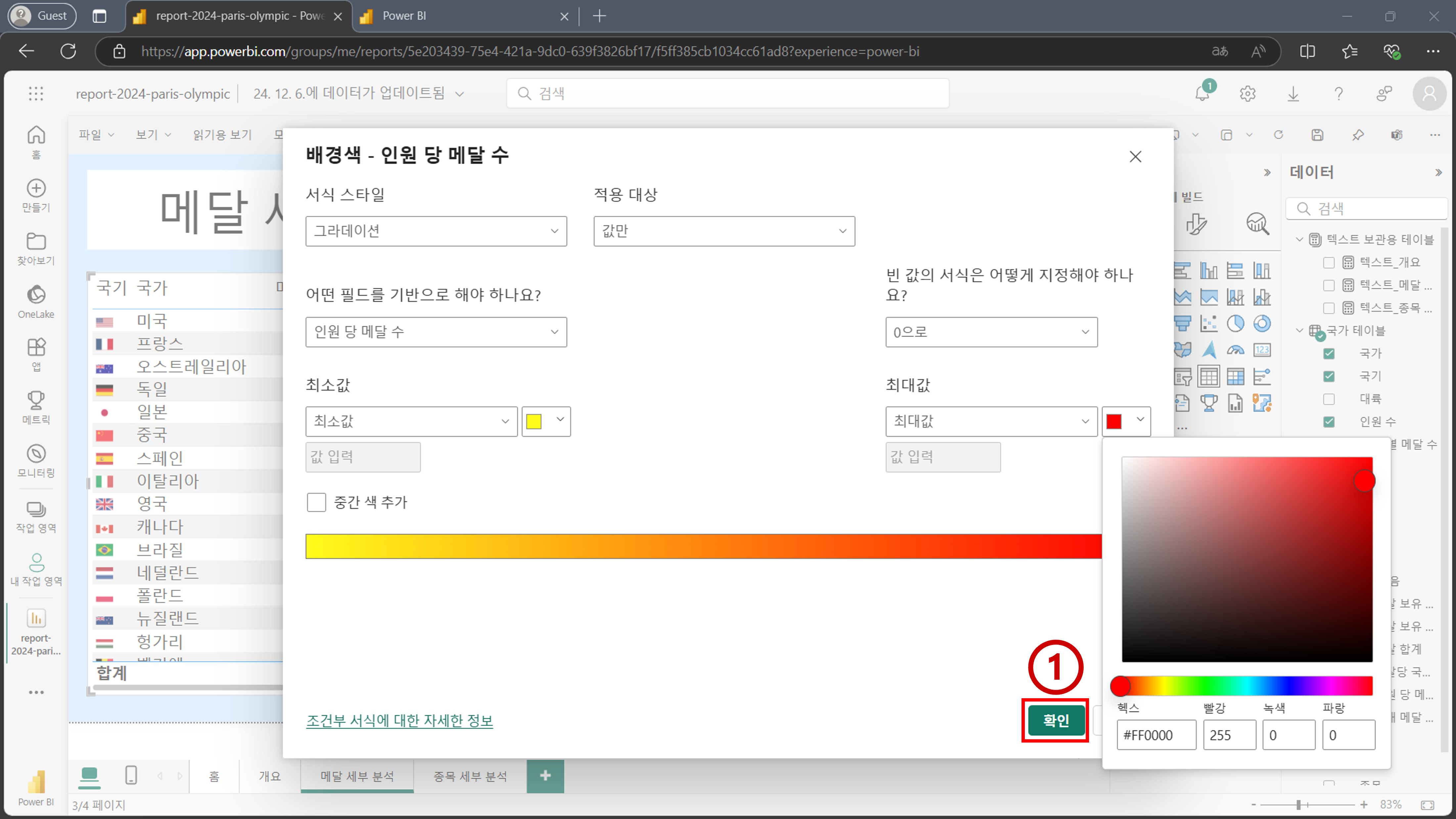The image size is (1456, 819).
Task: Check the 텍스트_개요 field checkbox
Action: tap(1329, 263)
